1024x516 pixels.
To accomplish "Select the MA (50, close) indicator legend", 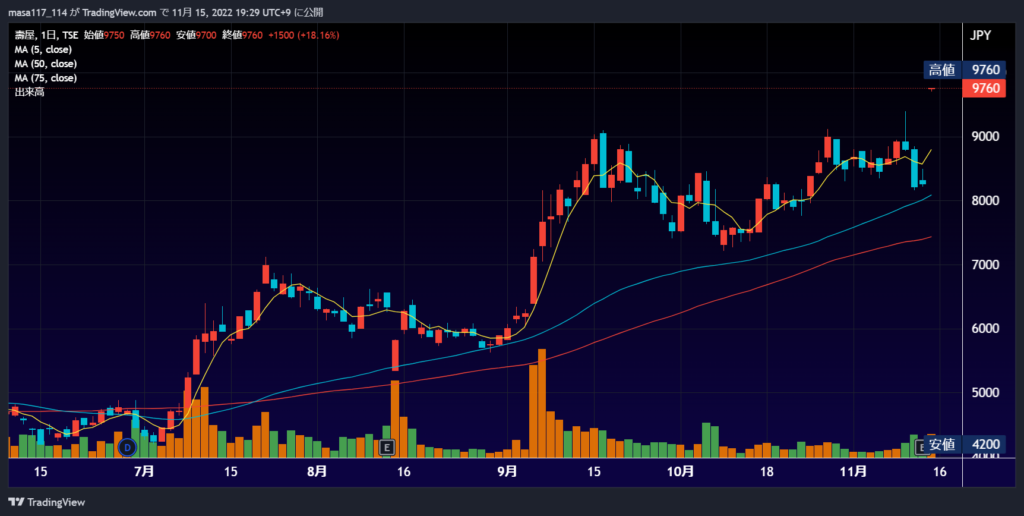I will coord(46,64).
